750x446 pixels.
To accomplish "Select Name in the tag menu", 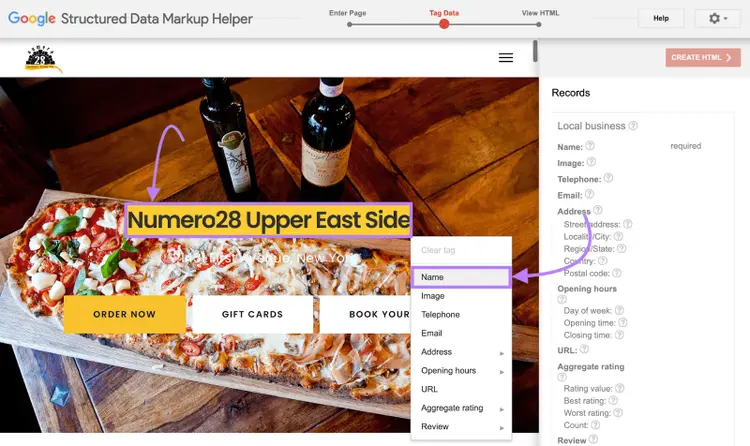I will pyautogui.click(x=461, y=277).
